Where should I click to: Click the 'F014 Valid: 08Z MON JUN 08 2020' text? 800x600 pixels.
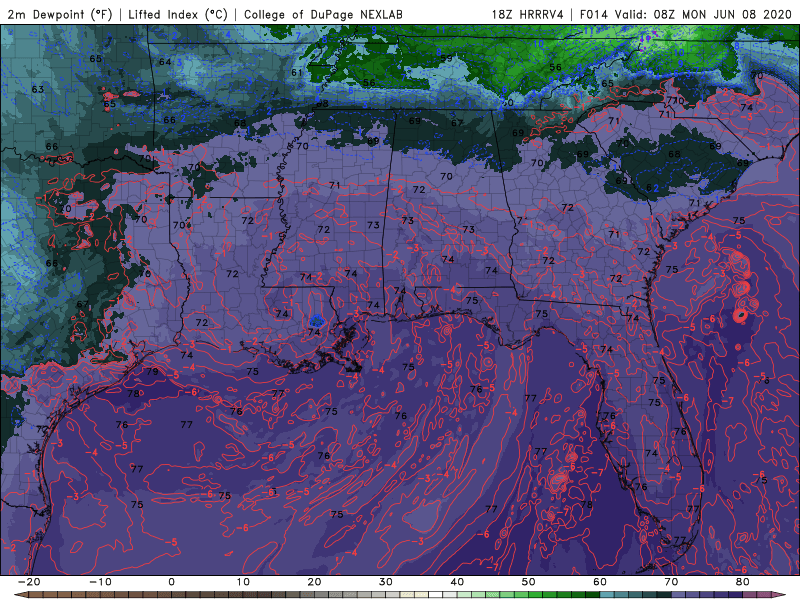(x=686, y=14)
